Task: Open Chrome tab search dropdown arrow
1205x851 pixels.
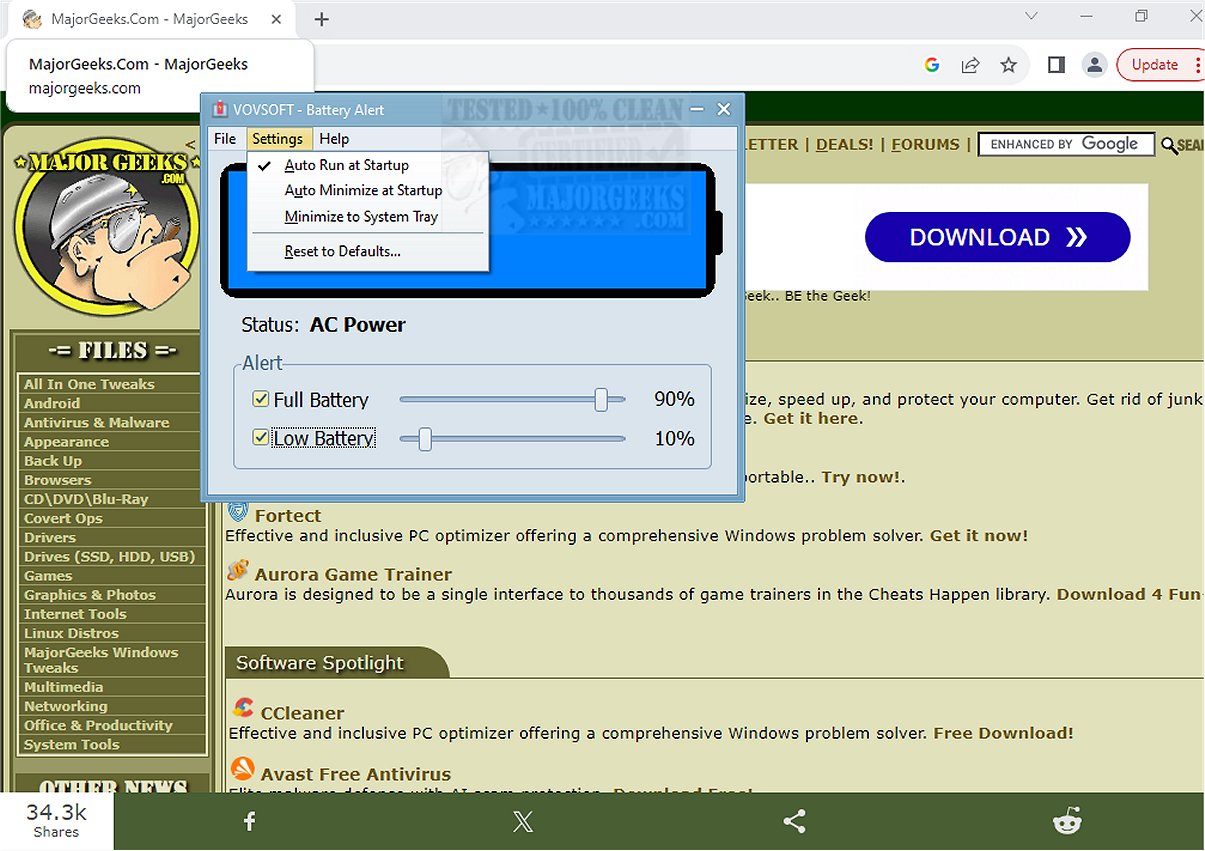Action: pyautogui.click(x=1032, y=16)
